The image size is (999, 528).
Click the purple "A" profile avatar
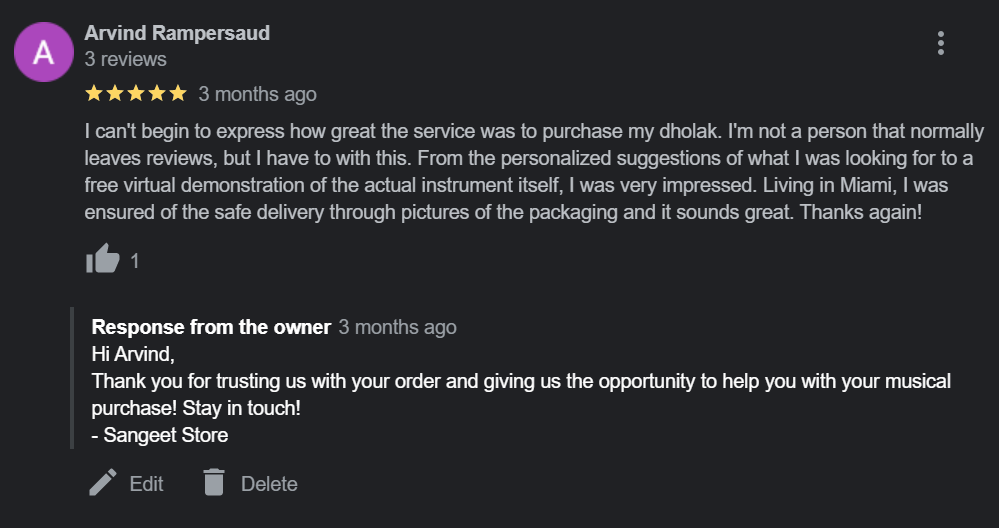(x=44, y=52)
